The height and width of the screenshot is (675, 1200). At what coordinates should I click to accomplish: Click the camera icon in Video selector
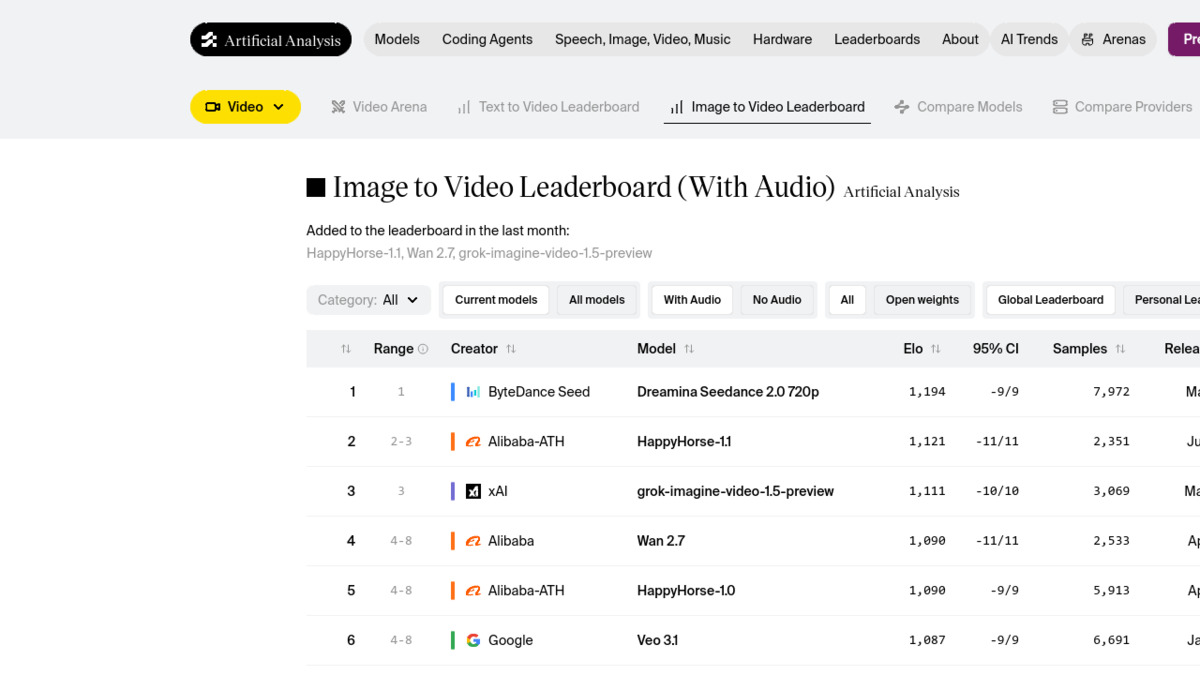click(x=213, y=107)
